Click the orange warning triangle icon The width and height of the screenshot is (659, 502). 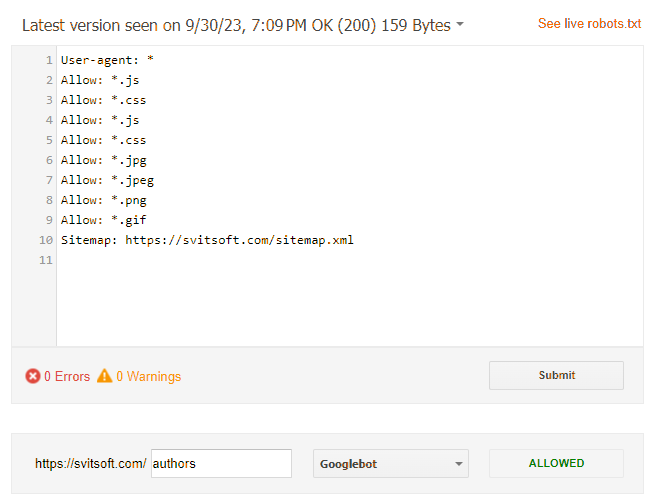click(x=104, y=376)
